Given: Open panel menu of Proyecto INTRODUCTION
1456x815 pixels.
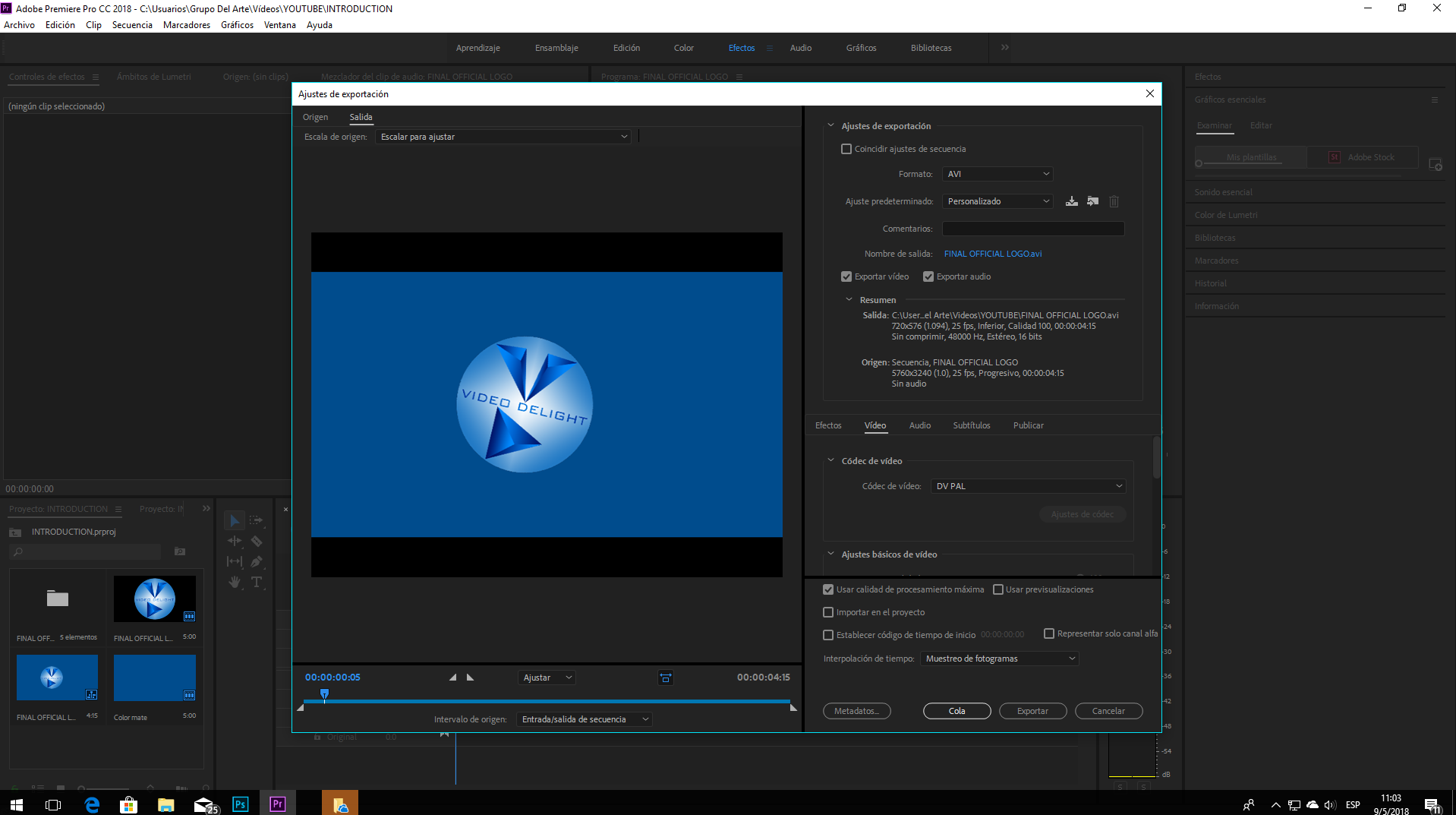Looking at the screenshot, I should coord(118,509).
